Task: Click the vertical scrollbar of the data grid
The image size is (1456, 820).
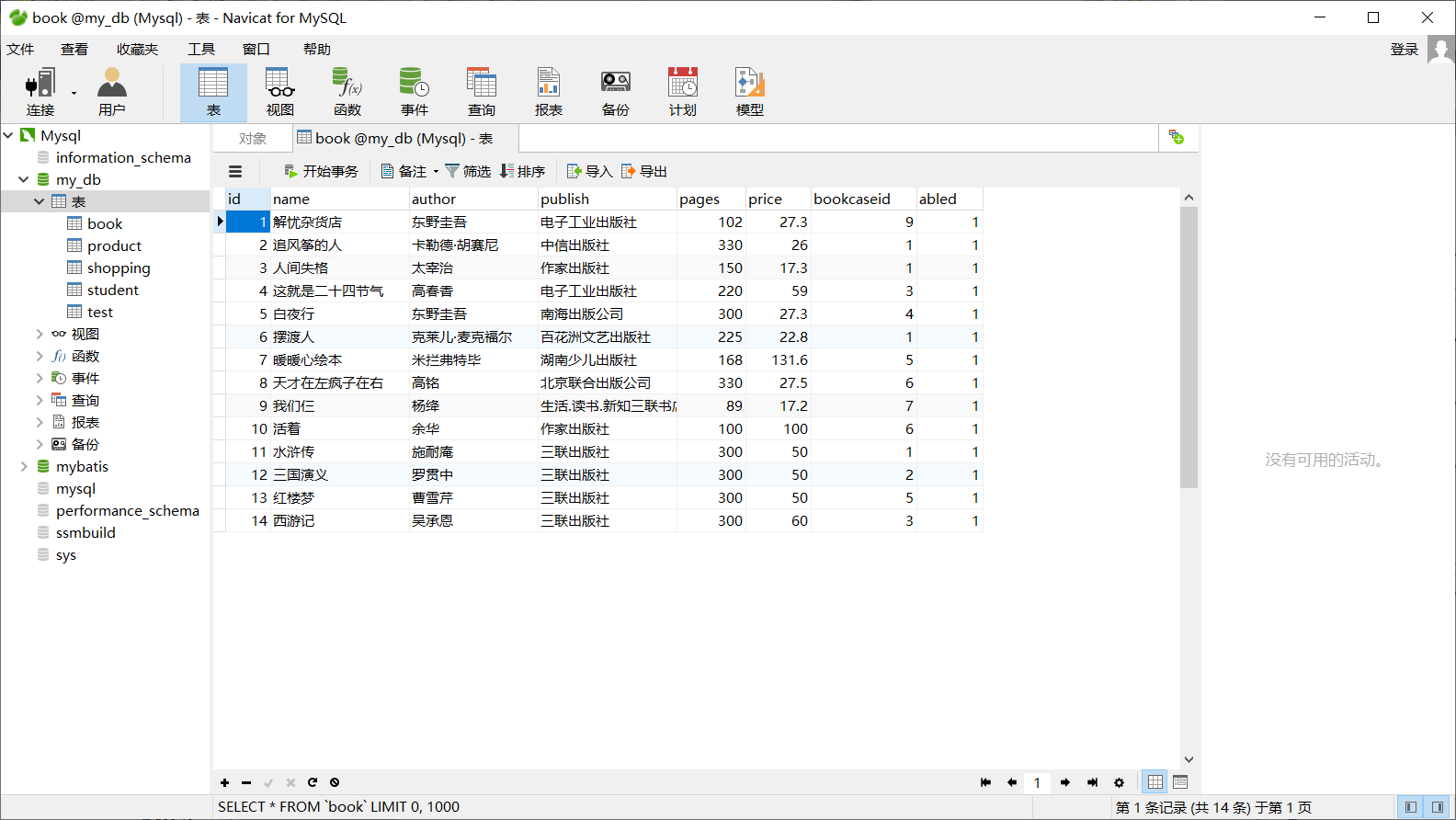Action: (x=1189, y=347)
